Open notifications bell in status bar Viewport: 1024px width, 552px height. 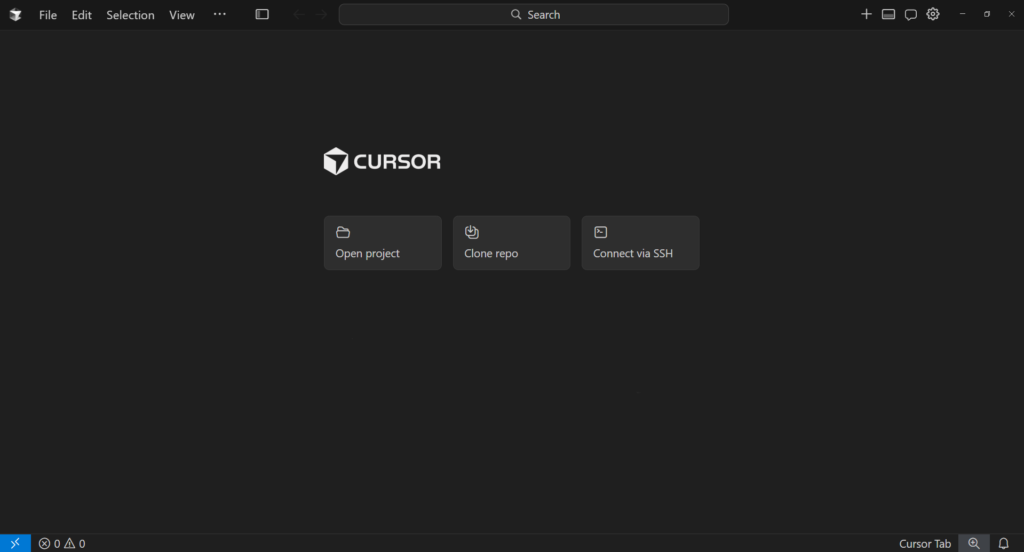[x=1004, y=544]
